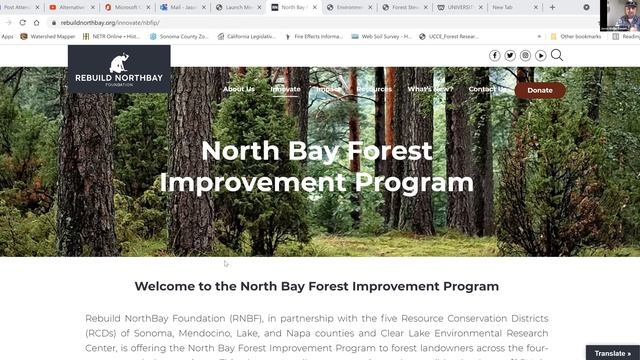The image size is (640, 360).
Task: Close the Alternative YouTube tab
Action: [x=93, y=7]
